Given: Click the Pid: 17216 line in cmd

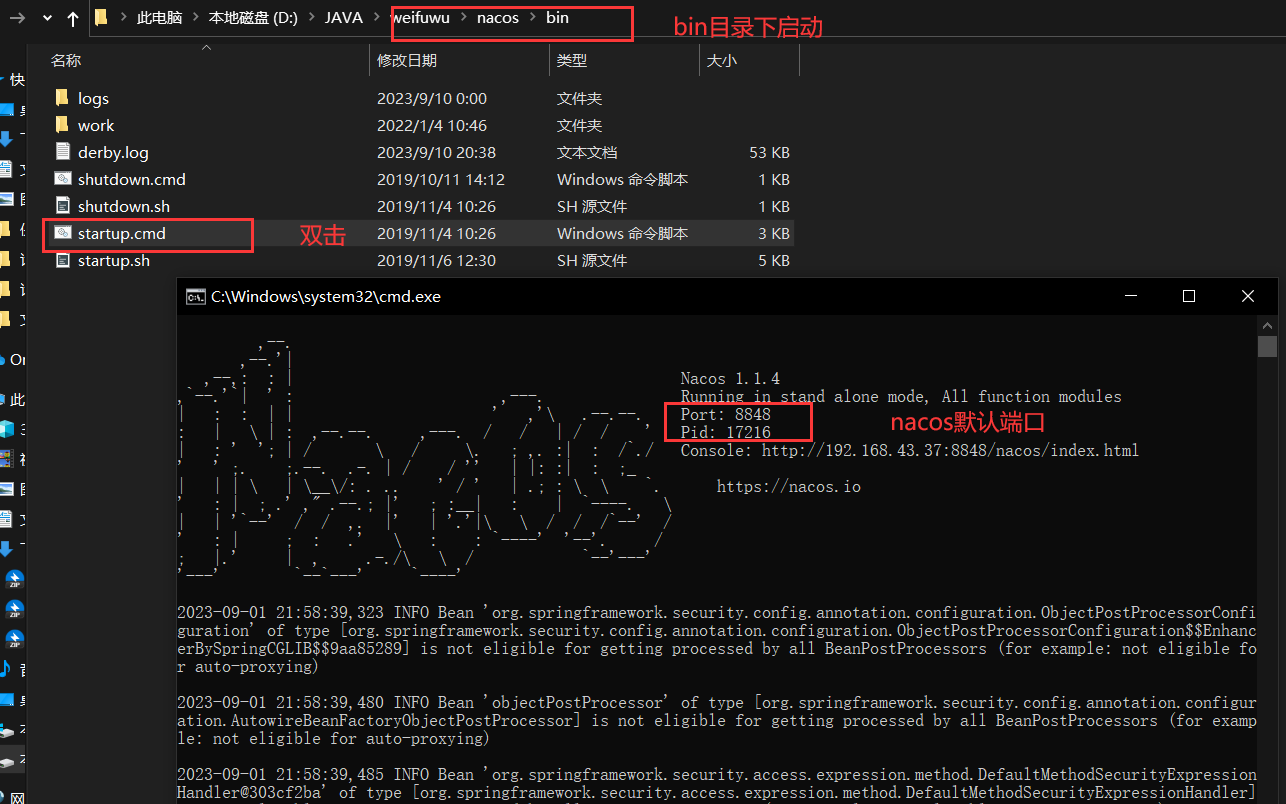Looking at the screenshot, I should pyautogui.click(x=725, y=432).
